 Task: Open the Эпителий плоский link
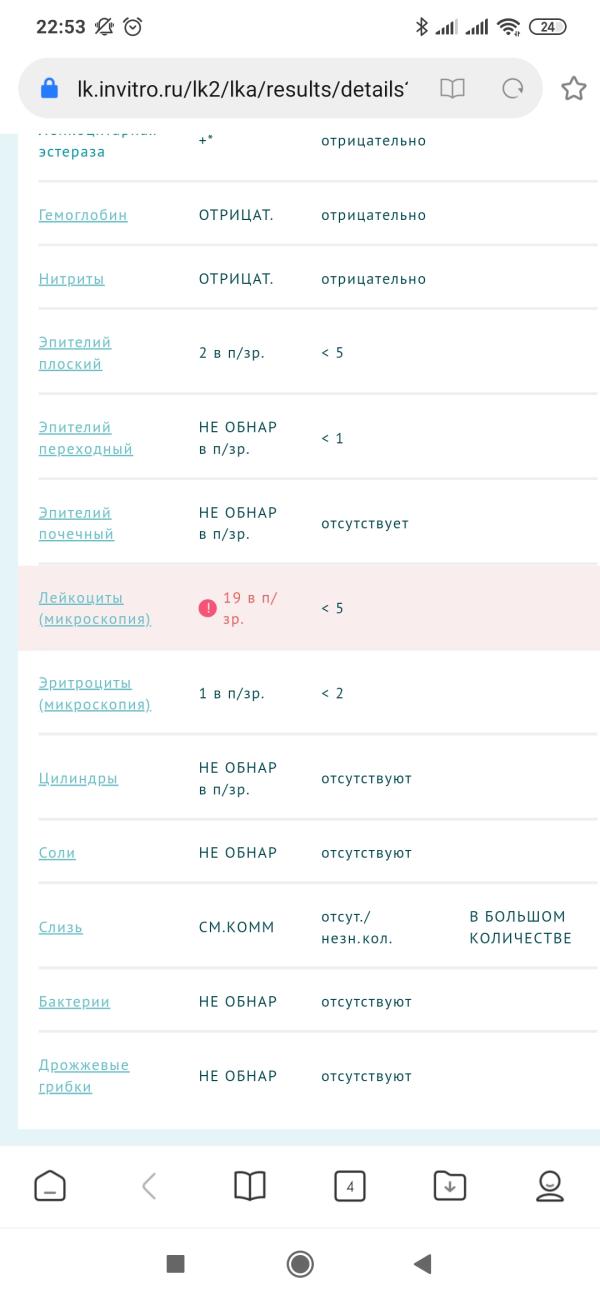click(75, 353)
